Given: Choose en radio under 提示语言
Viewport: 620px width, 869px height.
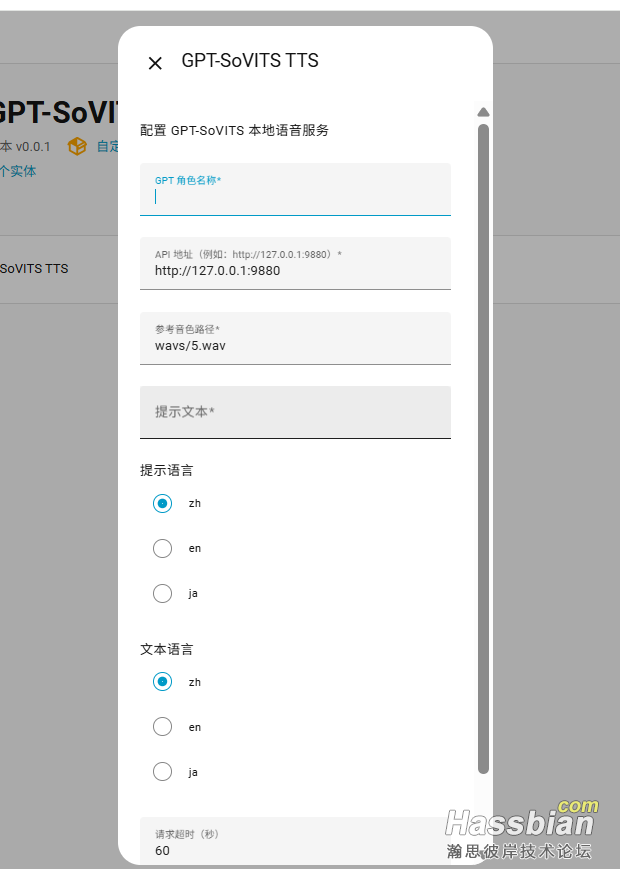Looking at the screenshot, I should pos(162,548).
